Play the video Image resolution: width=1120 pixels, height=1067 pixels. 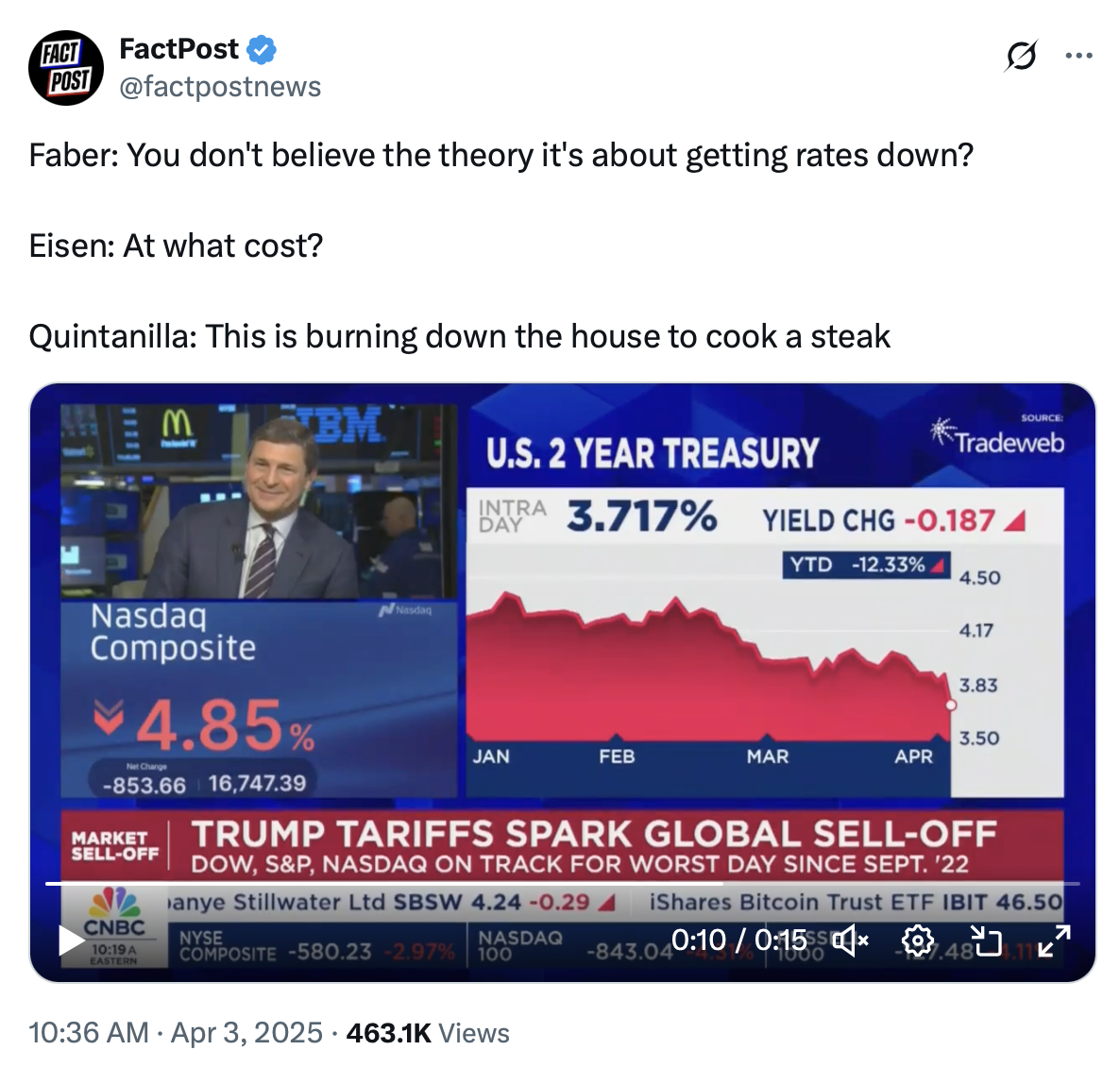click(72, 940)
